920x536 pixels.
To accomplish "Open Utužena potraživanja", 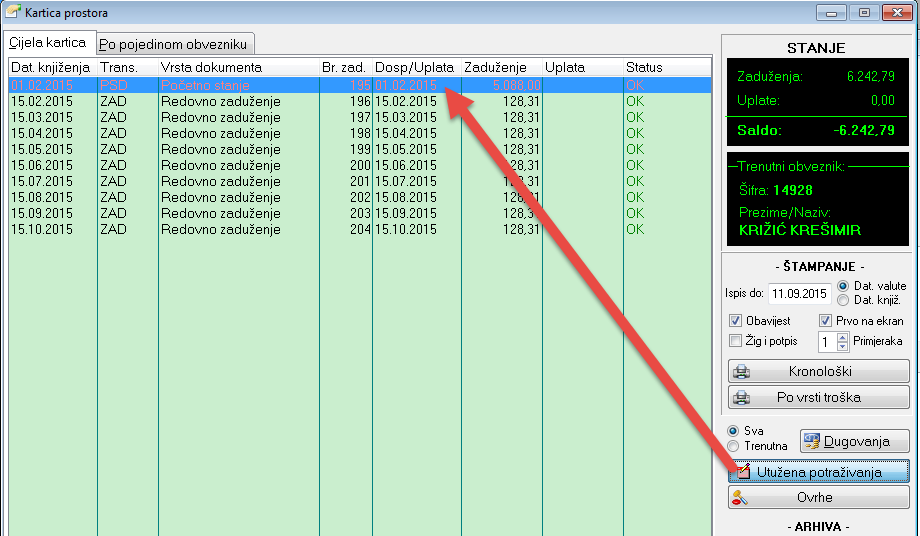I will click(818, 471).
